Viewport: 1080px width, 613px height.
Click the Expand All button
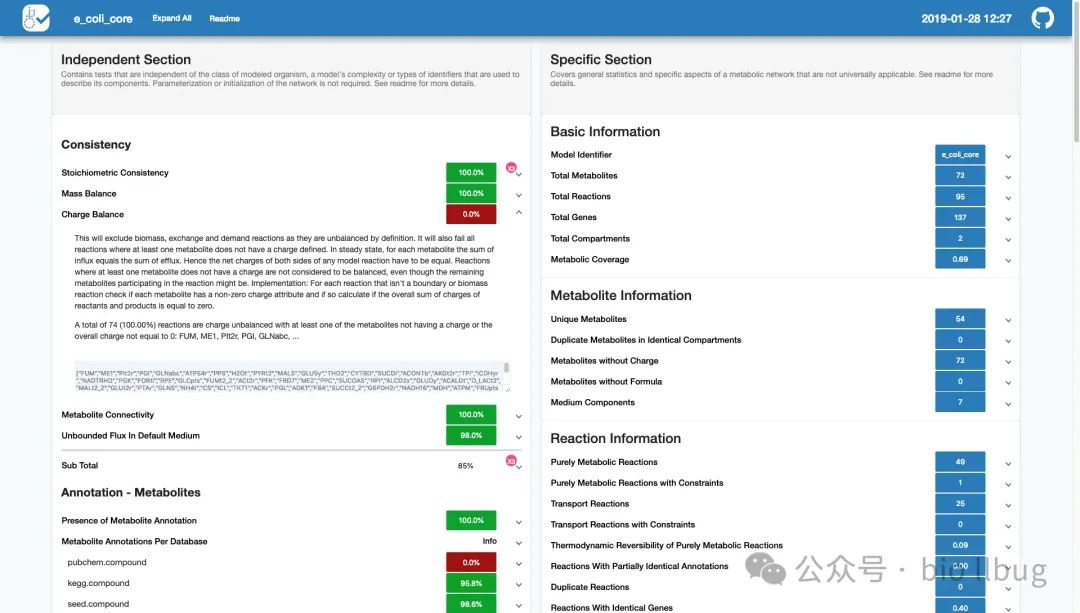[x=172, y=19]
